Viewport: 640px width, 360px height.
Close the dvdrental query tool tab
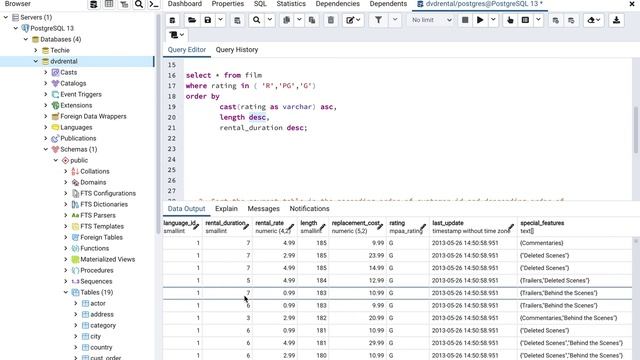pyautogui.click(x=632, y=4)
